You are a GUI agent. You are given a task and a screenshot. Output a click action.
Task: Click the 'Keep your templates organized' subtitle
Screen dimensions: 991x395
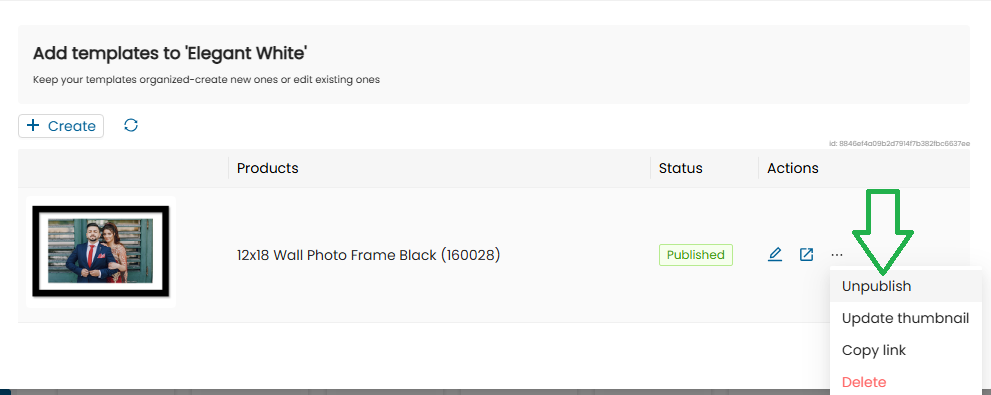pos(206,80)
